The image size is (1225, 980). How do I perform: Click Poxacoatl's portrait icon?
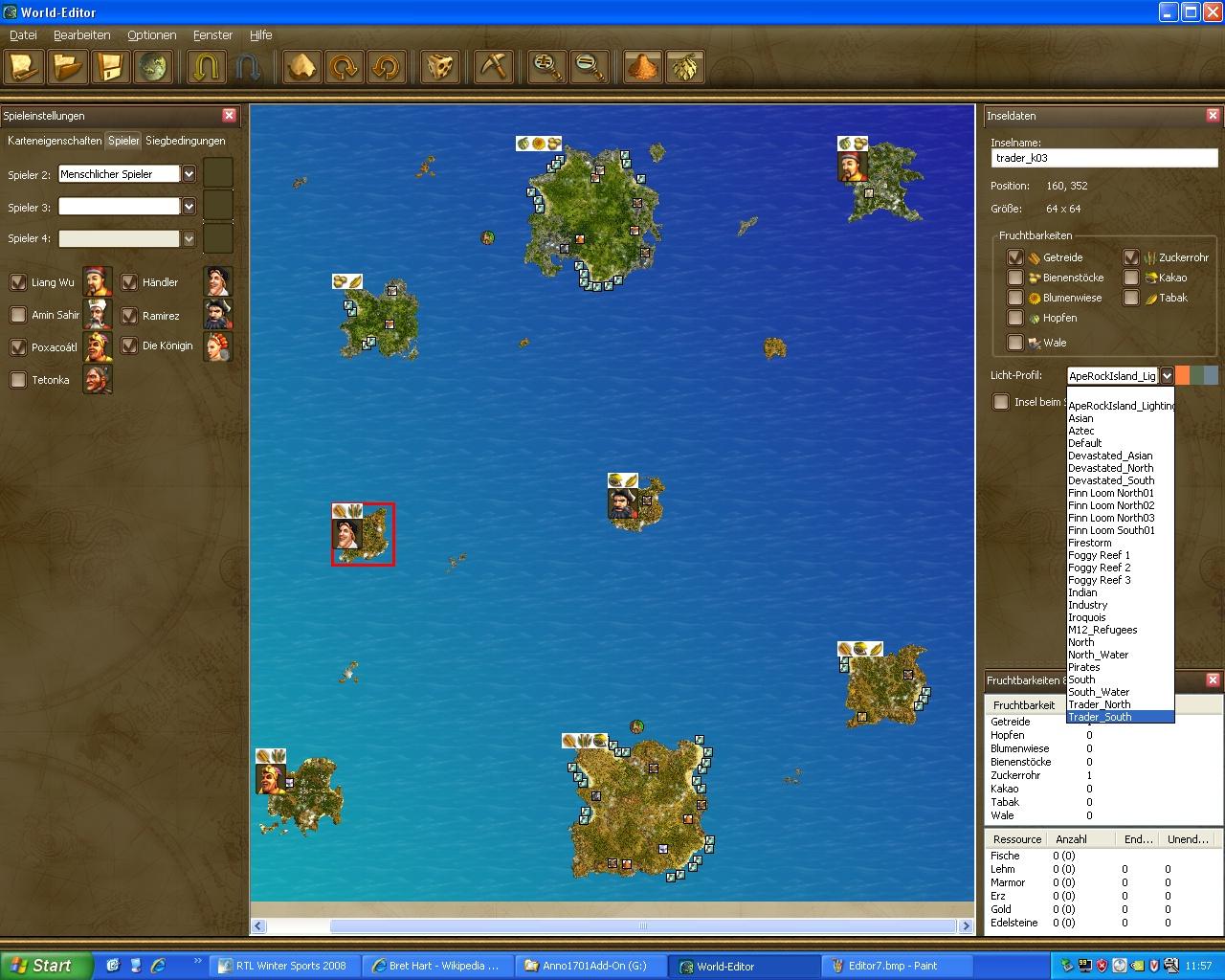pyautogui.click(x=97, y=347)
